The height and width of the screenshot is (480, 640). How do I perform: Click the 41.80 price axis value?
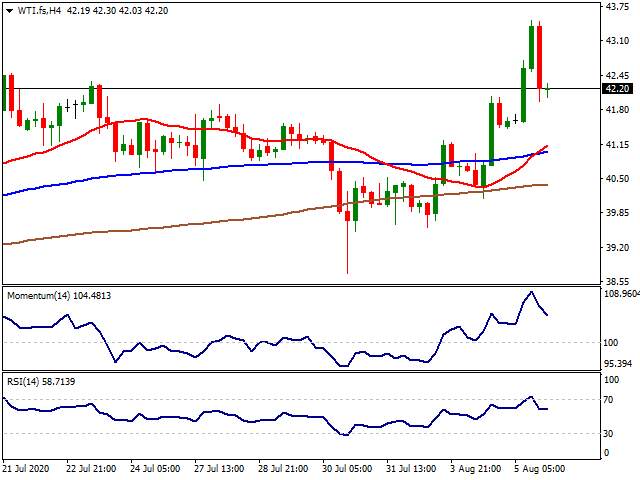point(617,110)
